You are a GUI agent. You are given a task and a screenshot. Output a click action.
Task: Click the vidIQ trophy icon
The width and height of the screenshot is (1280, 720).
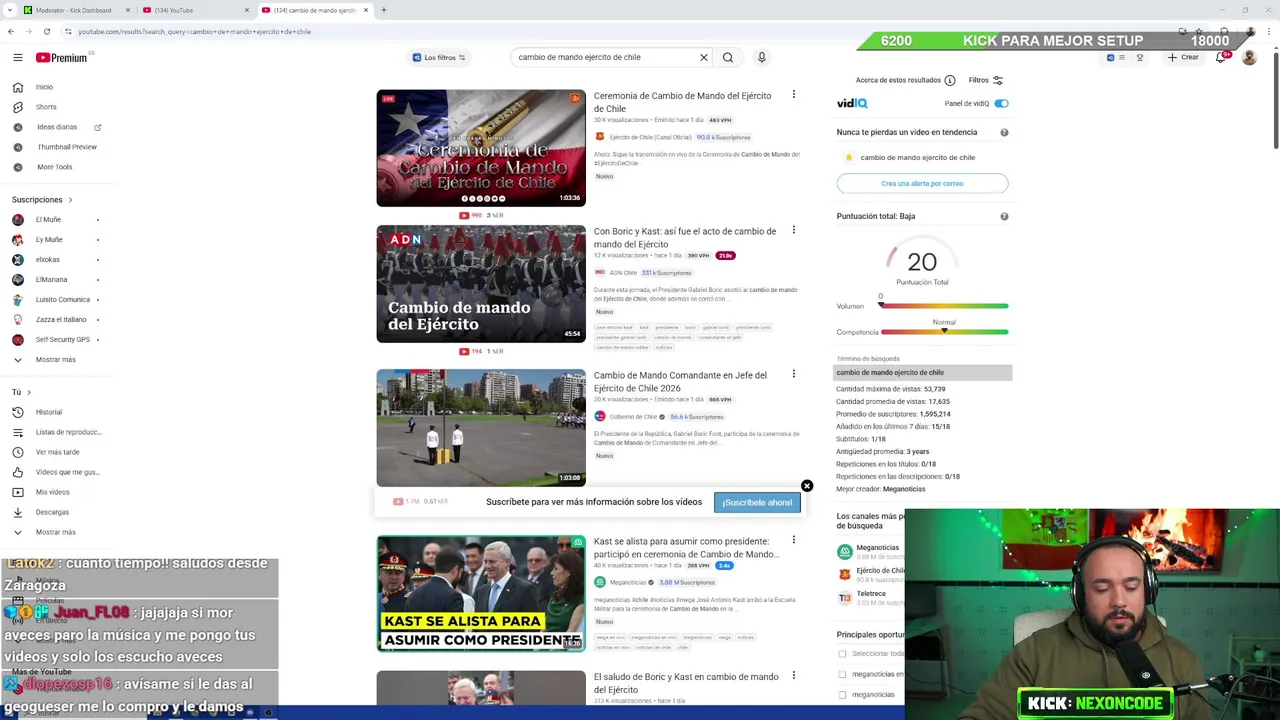click(x=1140, y=57)
